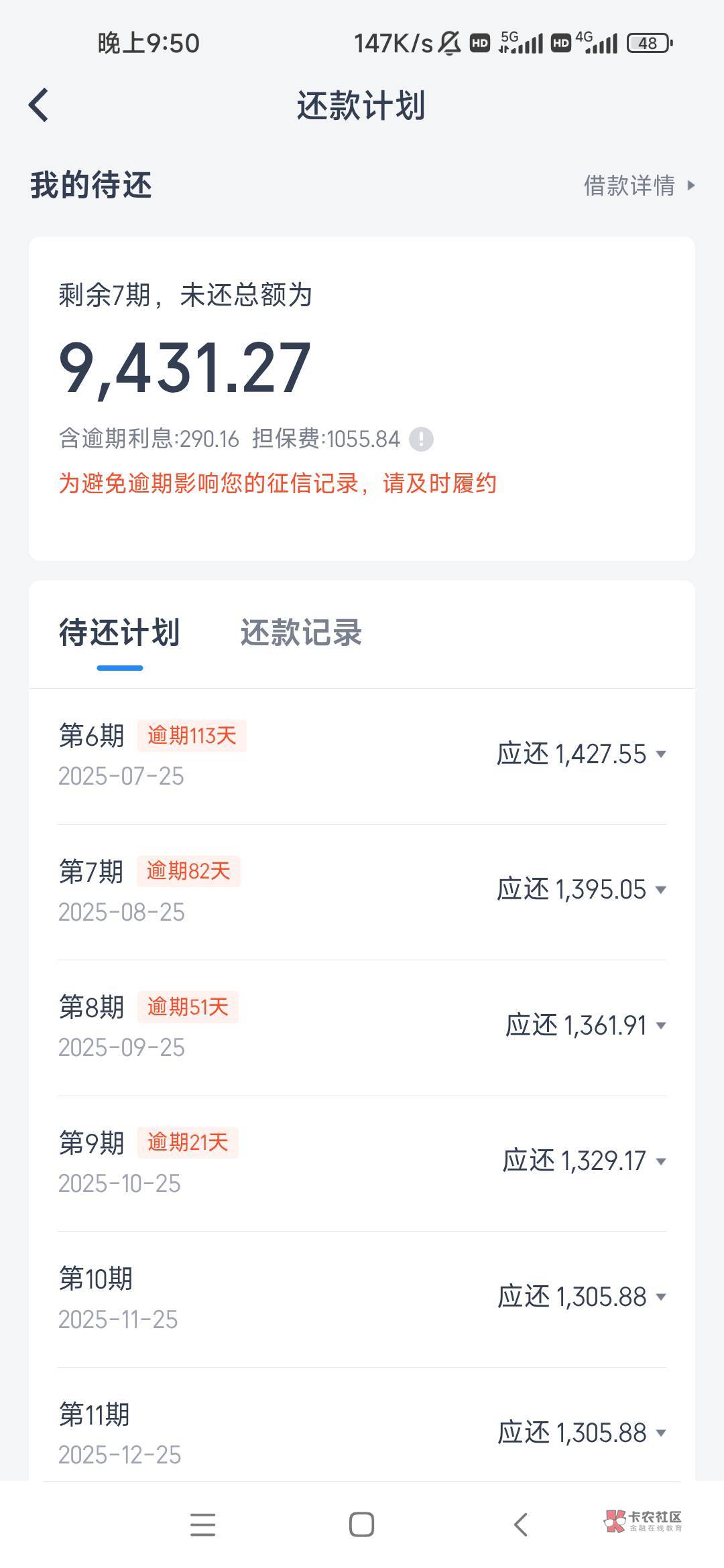Expand 第10期 amount 1,305.88 details

pos(661,1297)
